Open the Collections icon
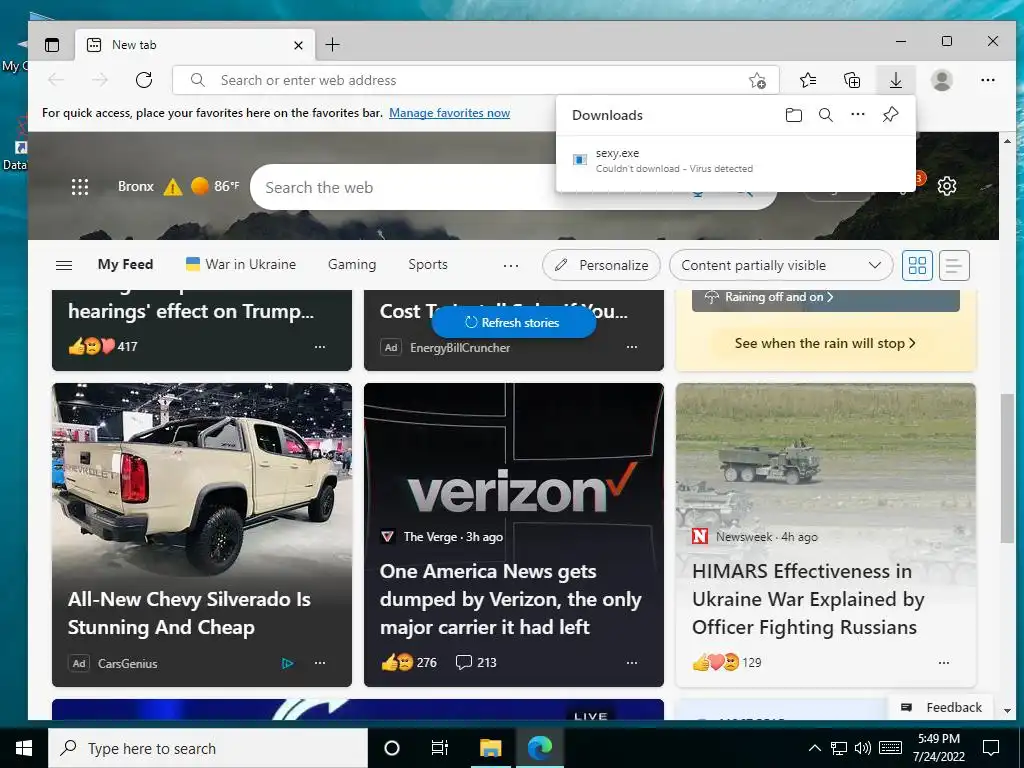Image resolution: width=1024 pixels, height=768 pixels. coord(852,80)
